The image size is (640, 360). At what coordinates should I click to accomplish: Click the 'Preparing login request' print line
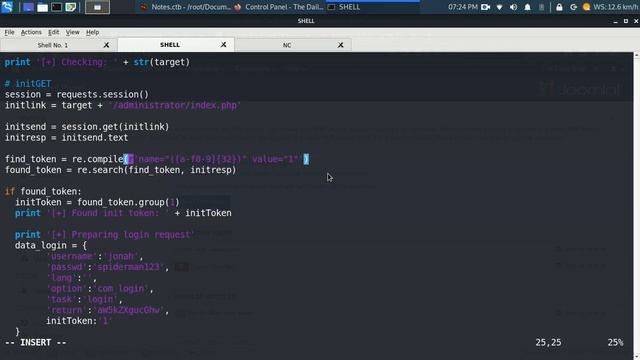104,235
